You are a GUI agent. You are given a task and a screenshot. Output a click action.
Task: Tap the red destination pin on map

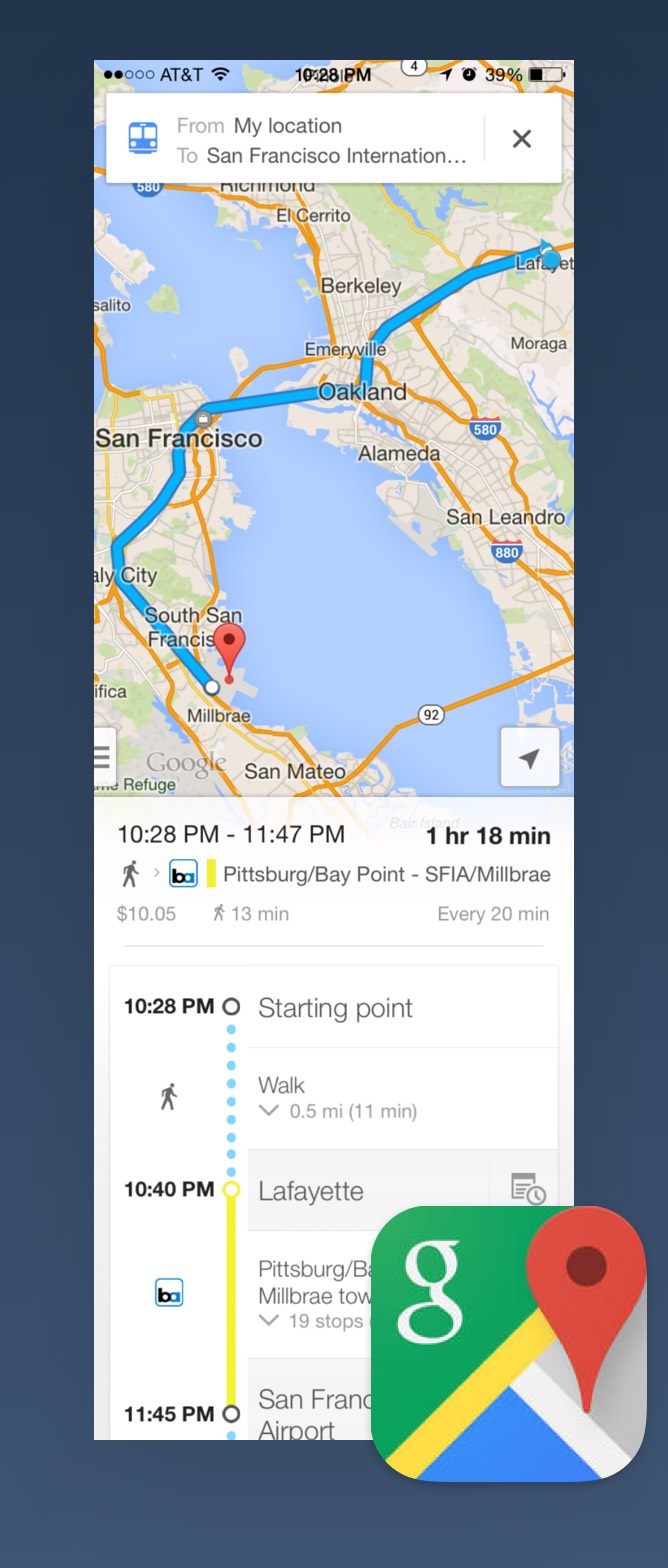click(x=230, y=651)
